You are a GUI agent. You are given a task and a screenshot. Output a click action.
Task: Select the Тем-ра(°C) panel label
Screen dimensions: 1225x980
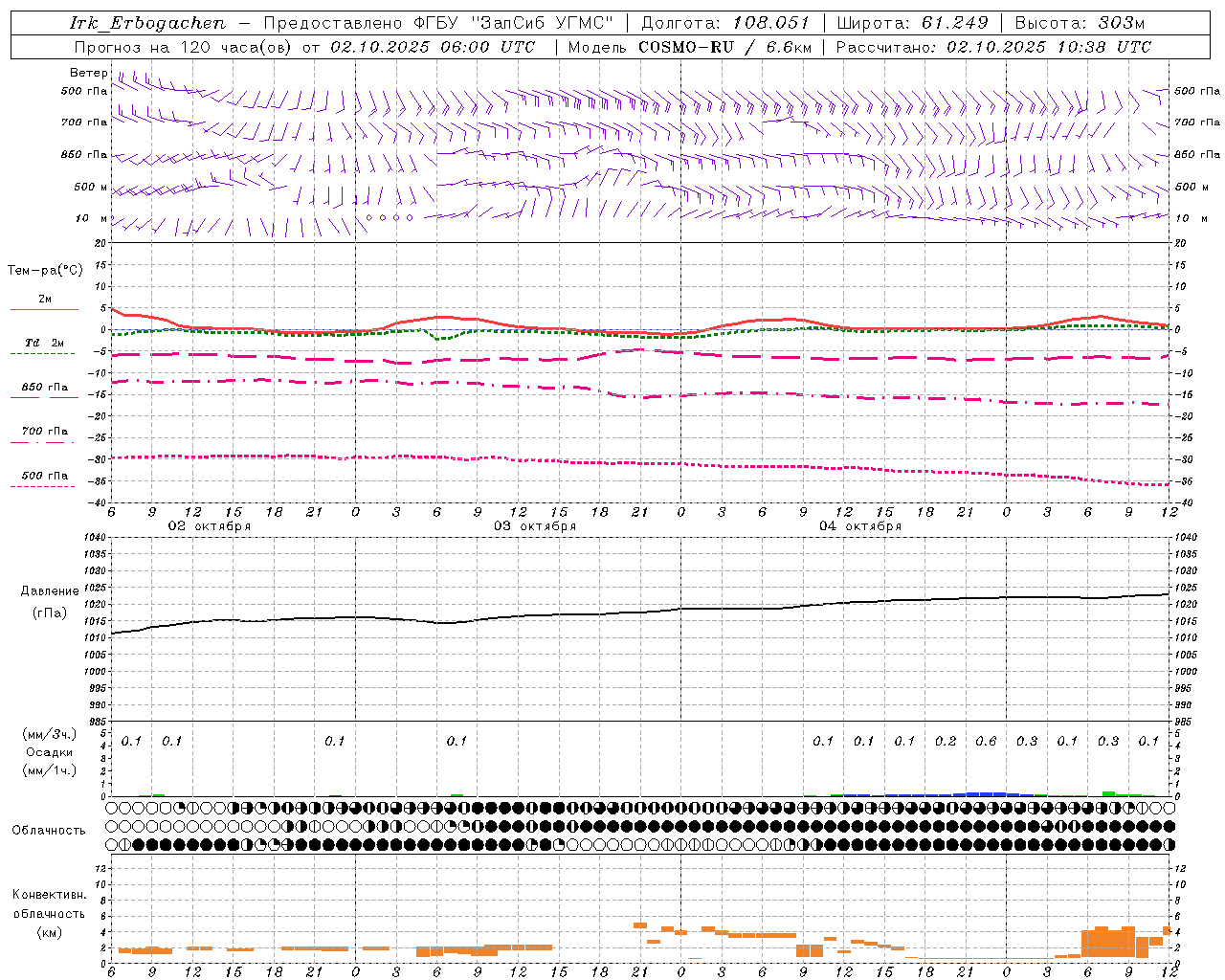point(45,270)
